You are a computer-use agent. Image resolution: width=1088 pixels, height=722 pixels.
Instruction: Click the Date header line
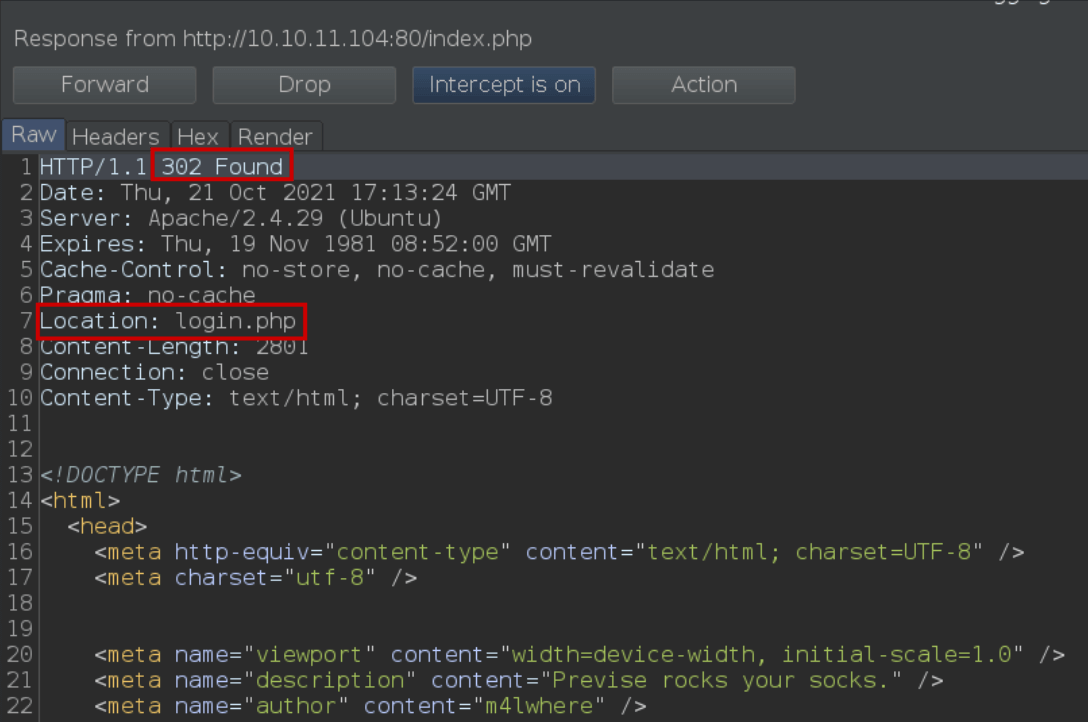(275, 193)
